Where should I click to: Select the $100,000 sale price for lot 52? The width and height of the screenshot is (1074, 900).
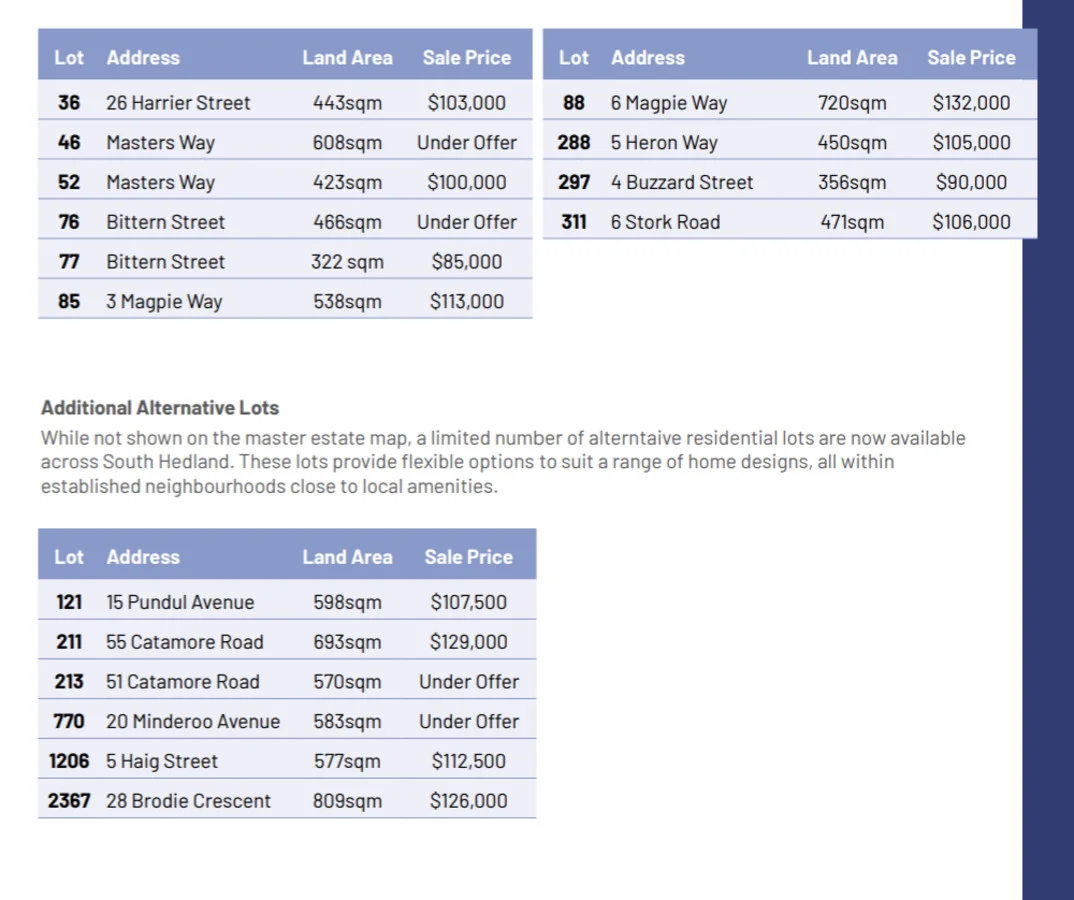point(466,183)
